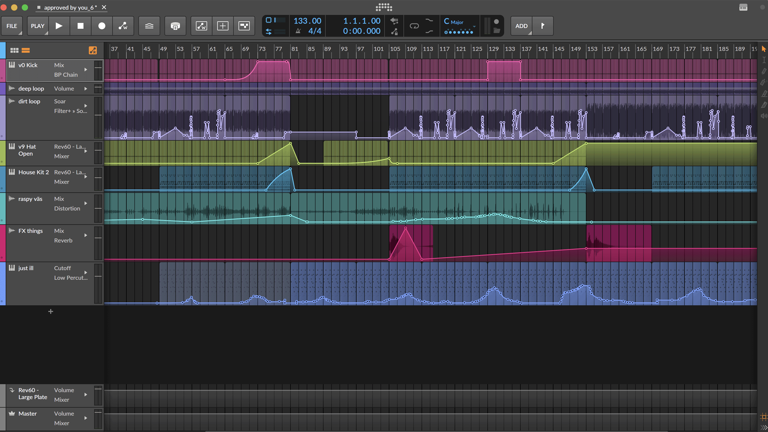The height and width of the screenshot is (432, 768).
Task: Click just ill instrument track icon
Action: (12, 267)
